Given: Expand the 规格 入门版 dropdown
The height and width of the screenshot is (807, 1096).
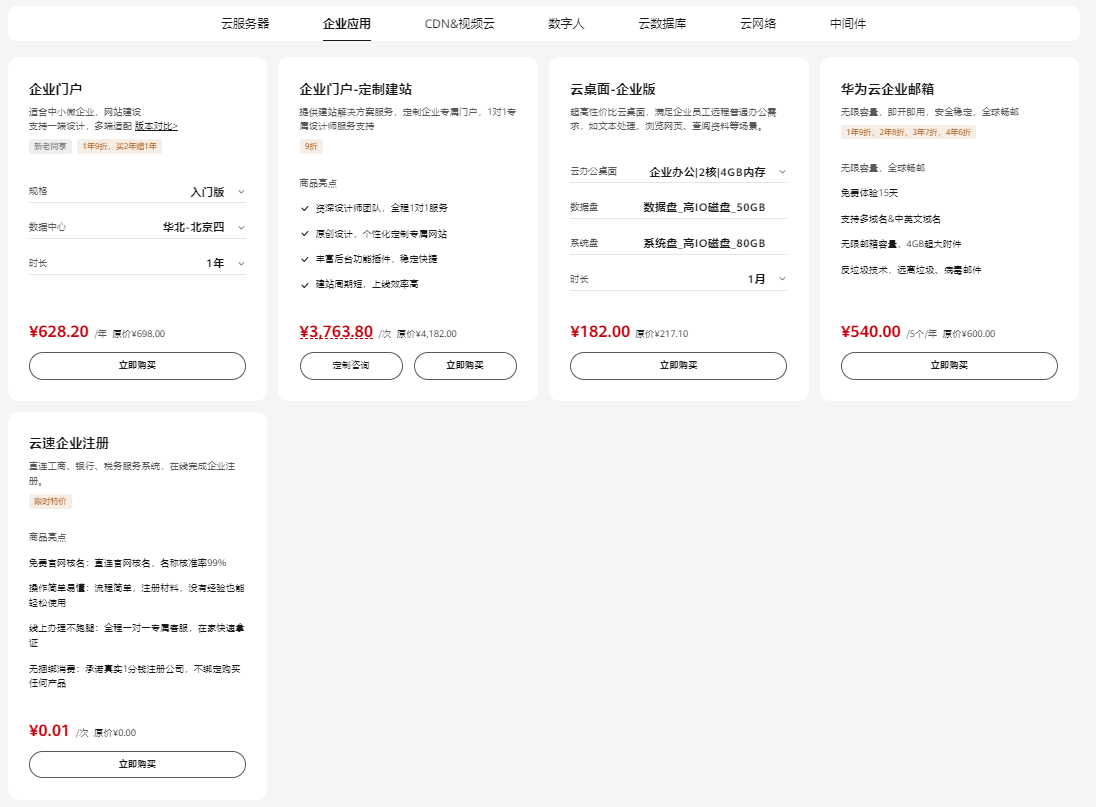Looking at the screenshot, I should 214,191.
